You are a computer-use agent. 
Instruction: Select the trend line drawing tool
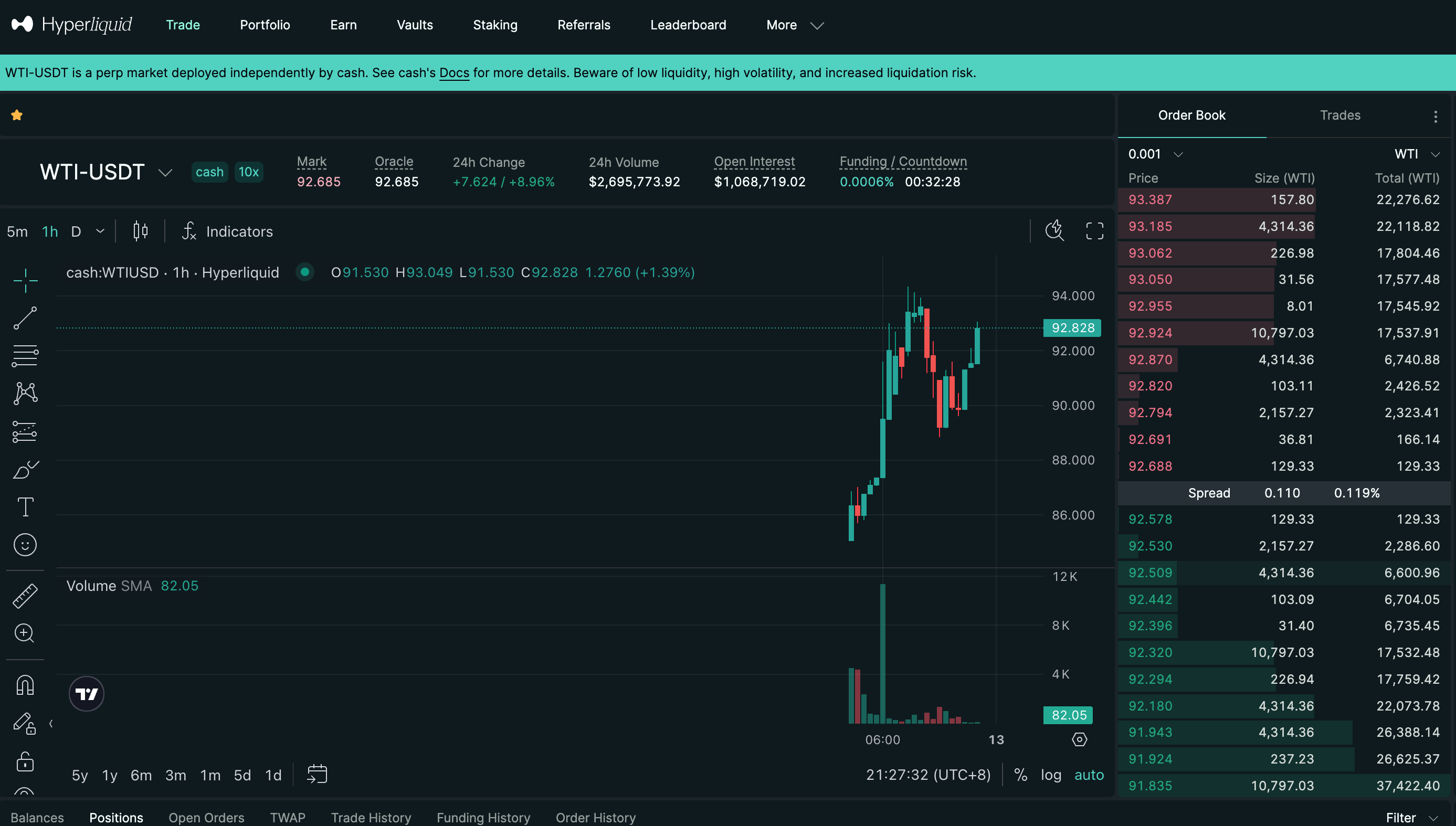[25, 318]
